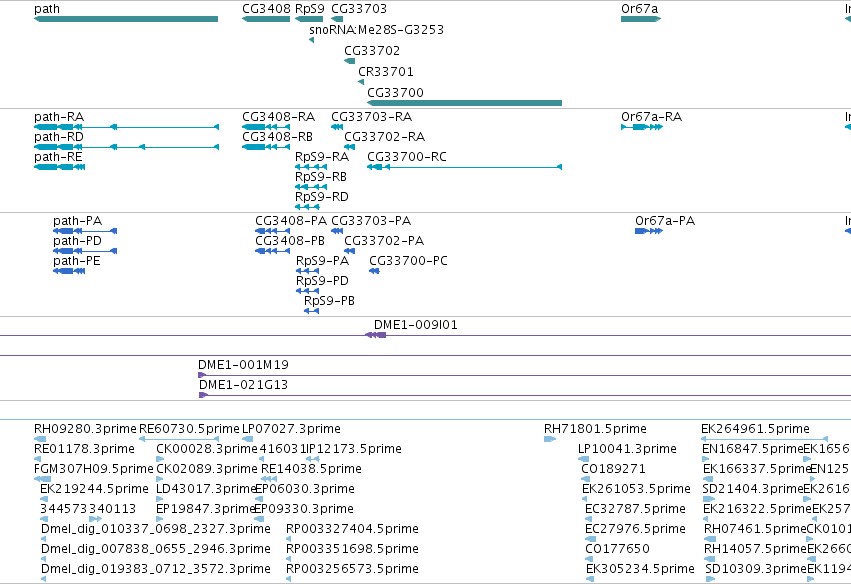Click the CO189271 feature label
The image size is (851, 584).
tap(615, 469)
